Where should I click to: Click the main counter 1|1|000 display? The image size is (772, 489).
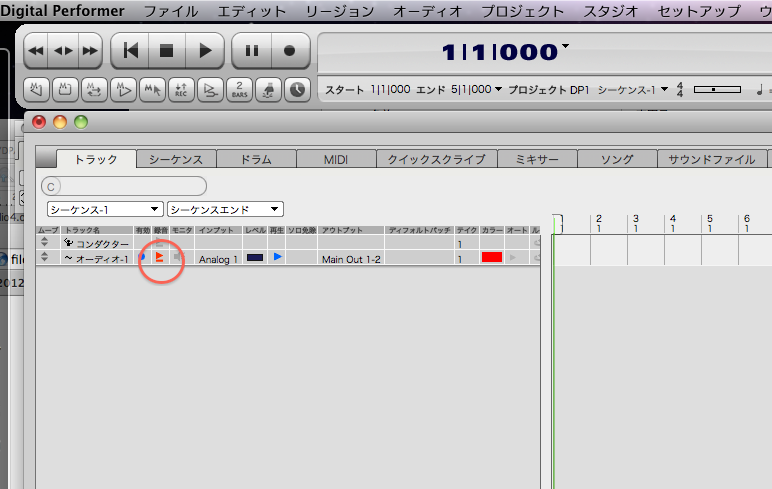[x=499, y=52]
